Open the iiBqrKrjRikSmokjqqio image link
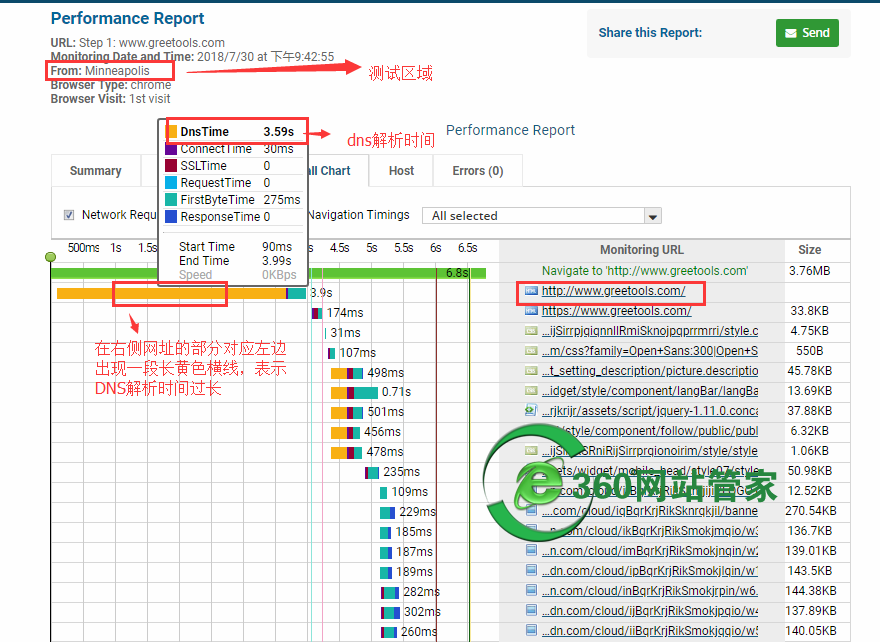 click(650, 630)
